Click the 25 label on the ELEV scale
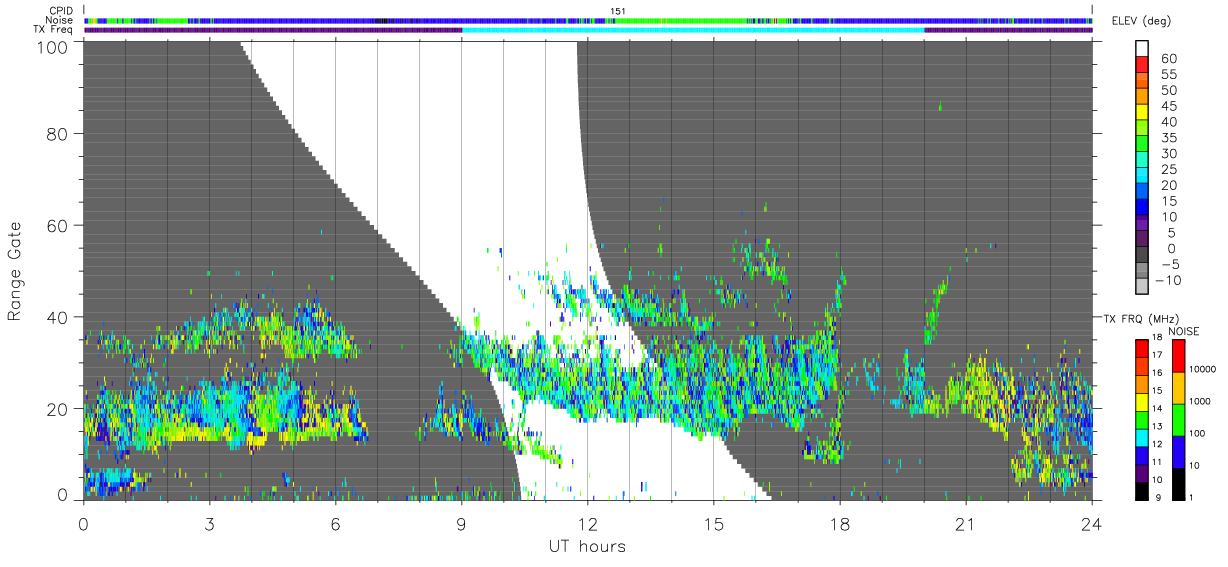This screenshot has width=1228, height=567. pos(1170,169)
